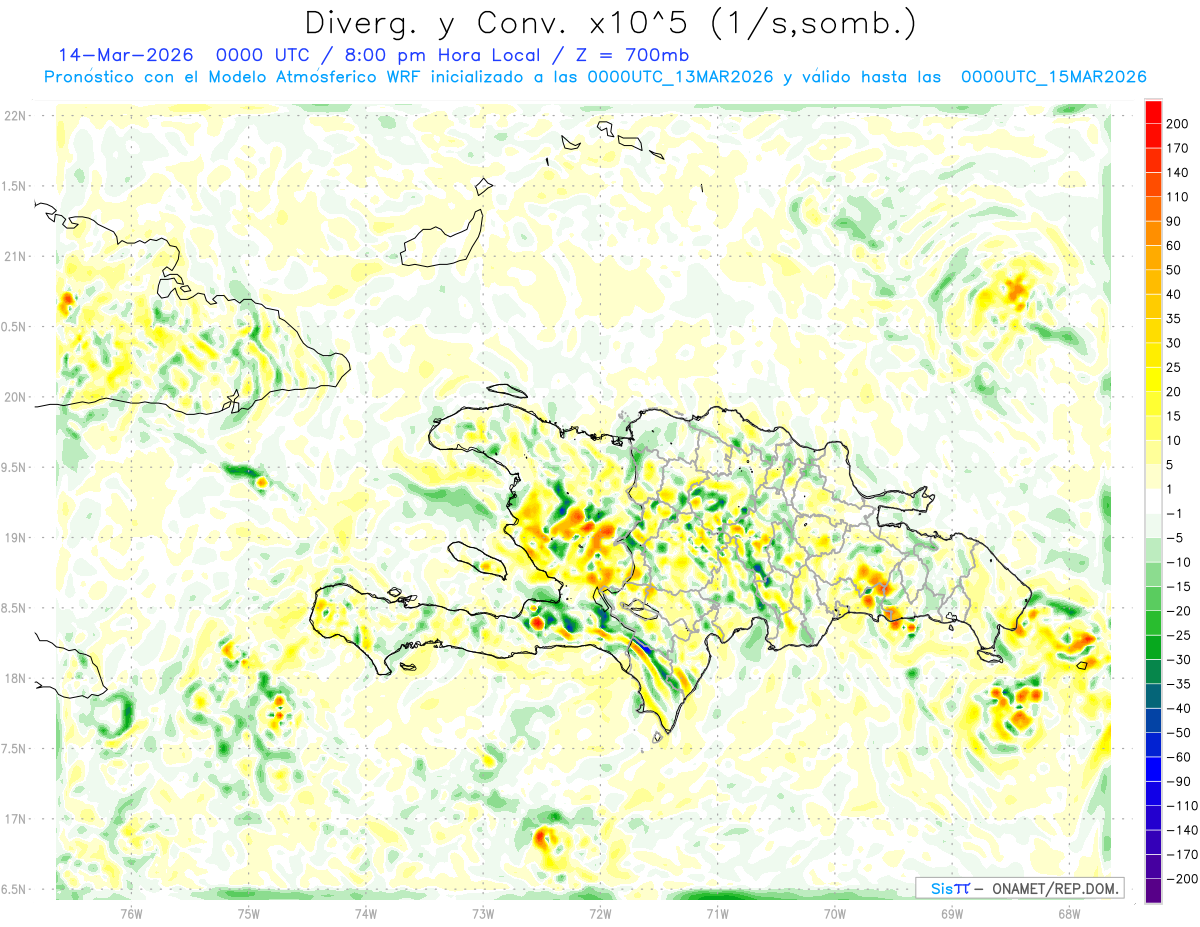Screen dimensions: 1200x927
Task: Click the positive "35" colorbar label
Action: click(x=1173, y=319)
